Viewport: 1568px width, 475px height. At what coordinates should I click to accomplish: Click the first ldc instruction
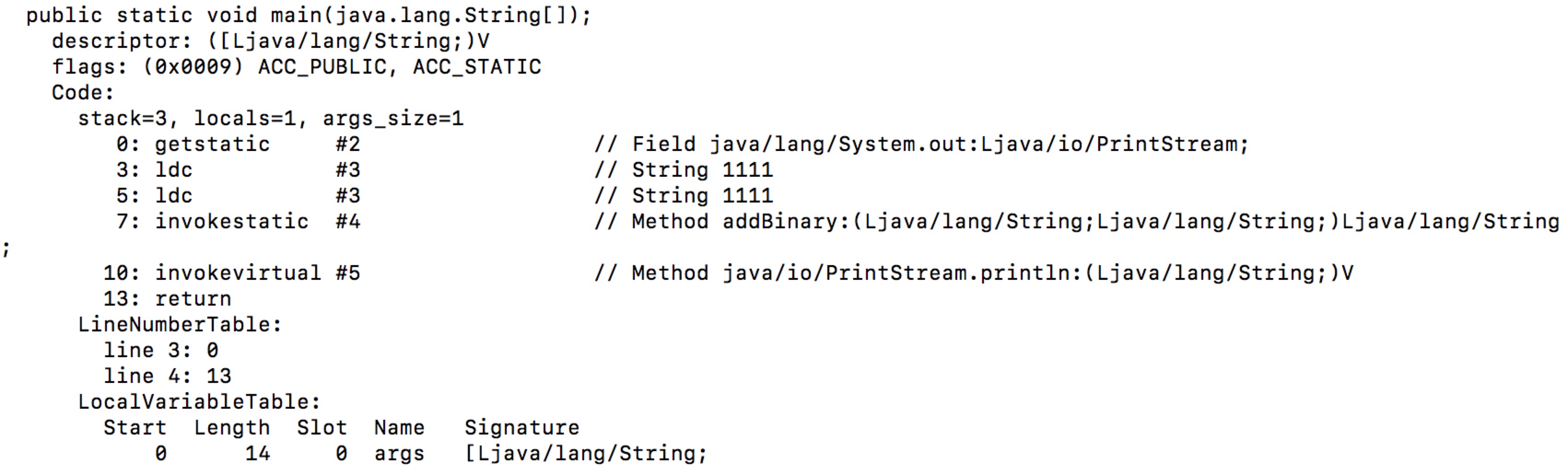[x=174, y=170]
